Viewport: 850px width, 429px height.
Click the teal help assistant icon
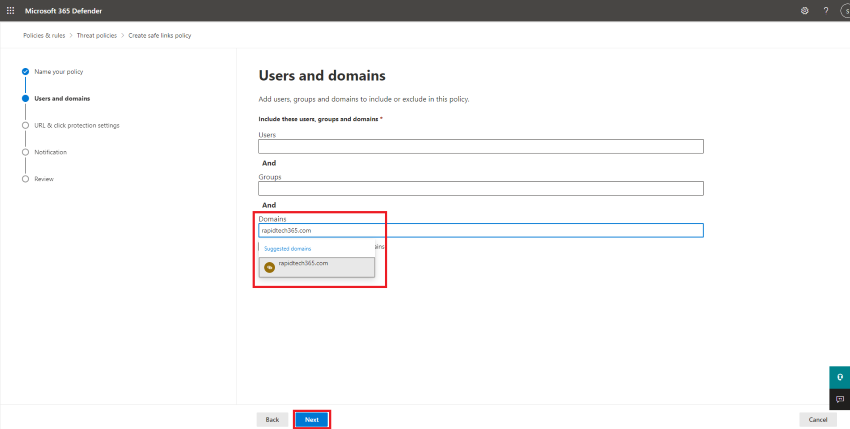tap(839, 377)
